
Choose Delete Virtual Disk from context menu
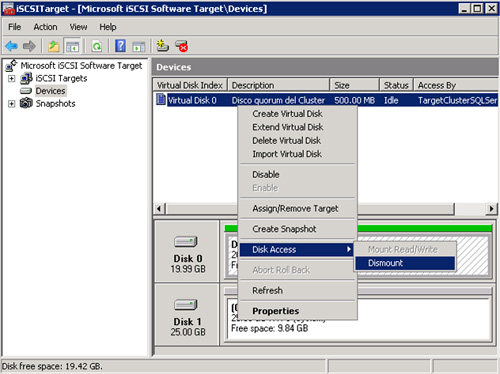[298, 141]
